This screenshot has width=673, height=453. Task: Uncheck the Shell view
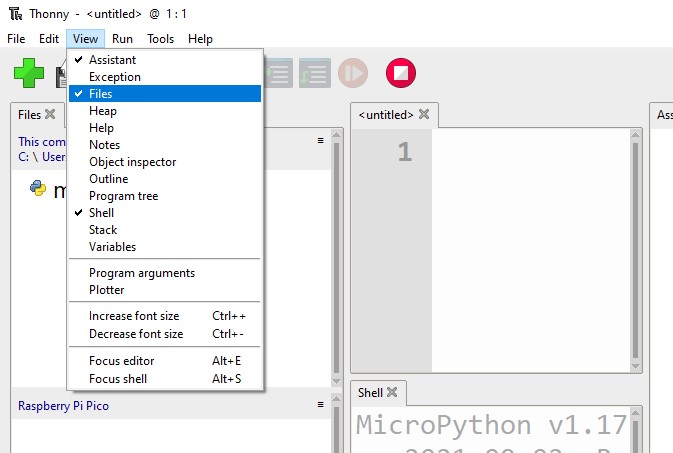[x=165, y=213]
